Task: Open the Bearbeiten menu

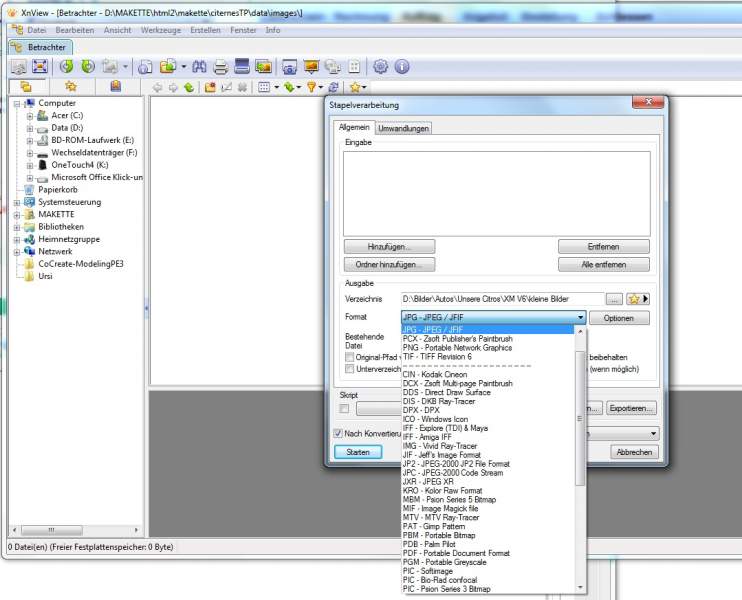Action: coord(75,30)
